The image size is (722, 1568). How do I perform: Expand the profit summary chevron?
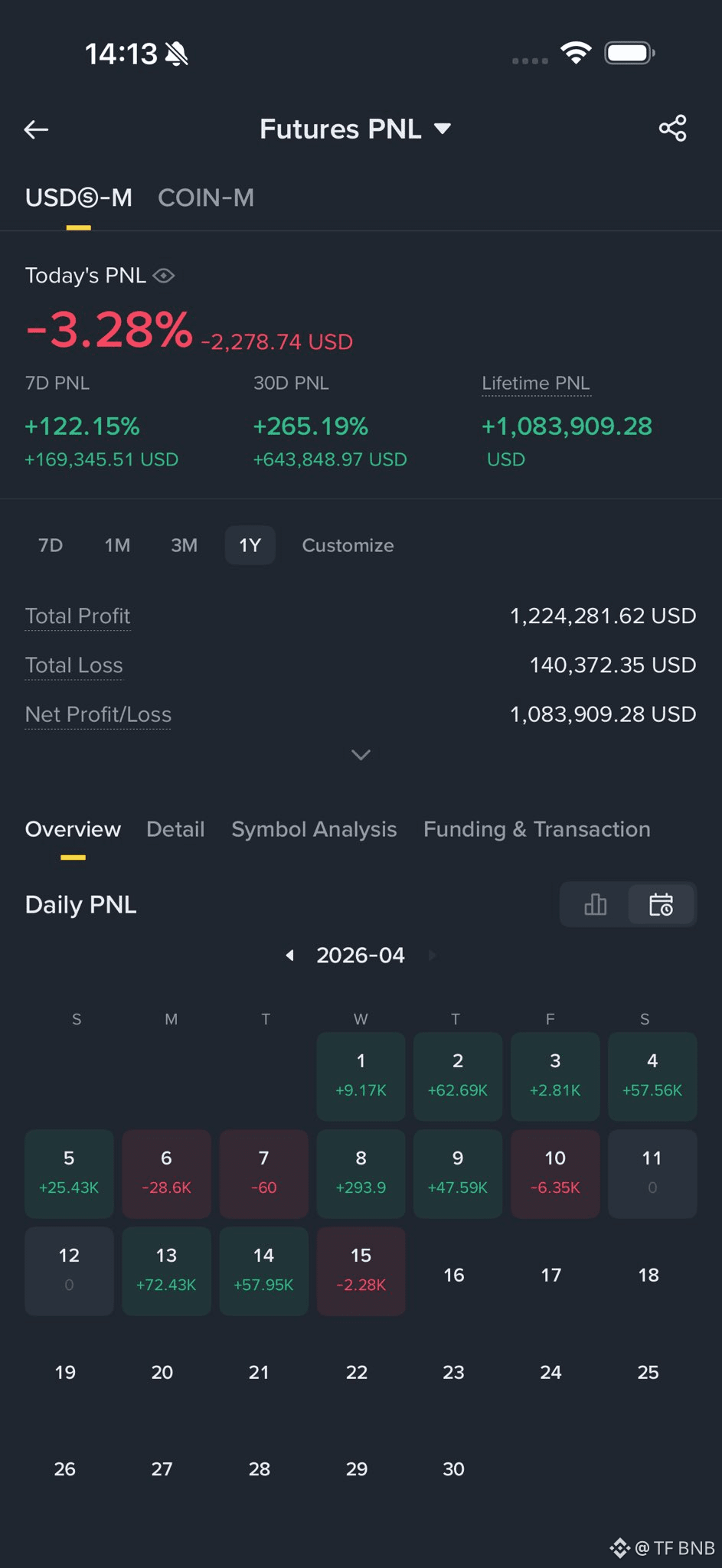point(361,755)
